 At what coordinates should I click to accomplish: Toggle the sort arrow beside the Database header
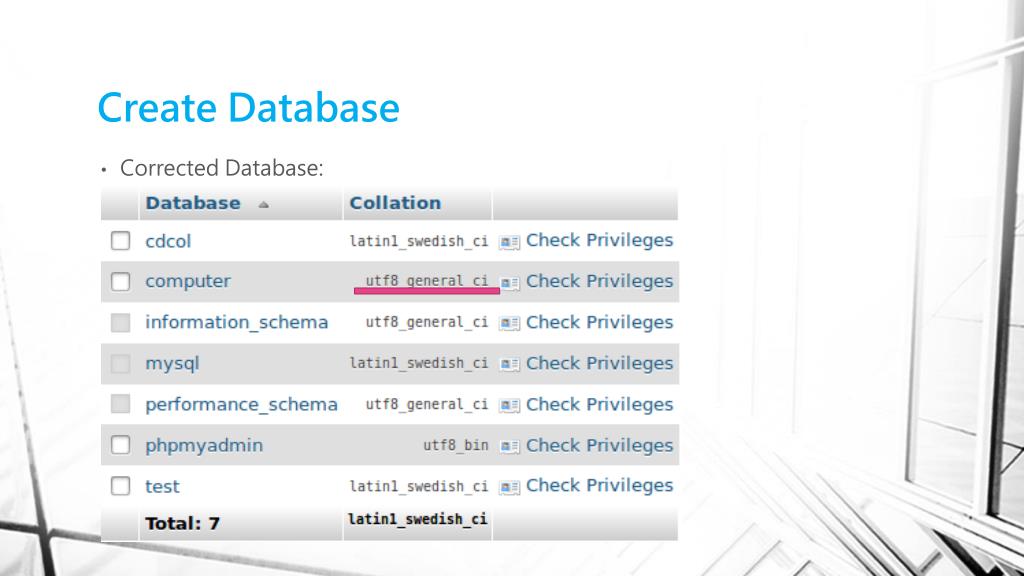coord(263,204)
